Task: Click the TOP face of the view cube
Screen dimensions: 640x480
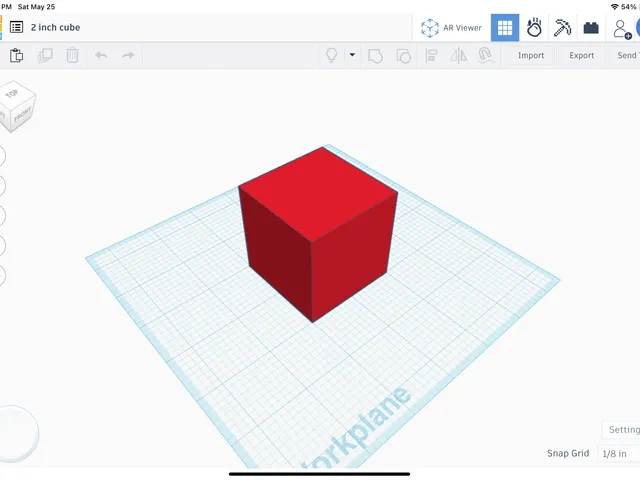Action: click(x=14, y=94)
